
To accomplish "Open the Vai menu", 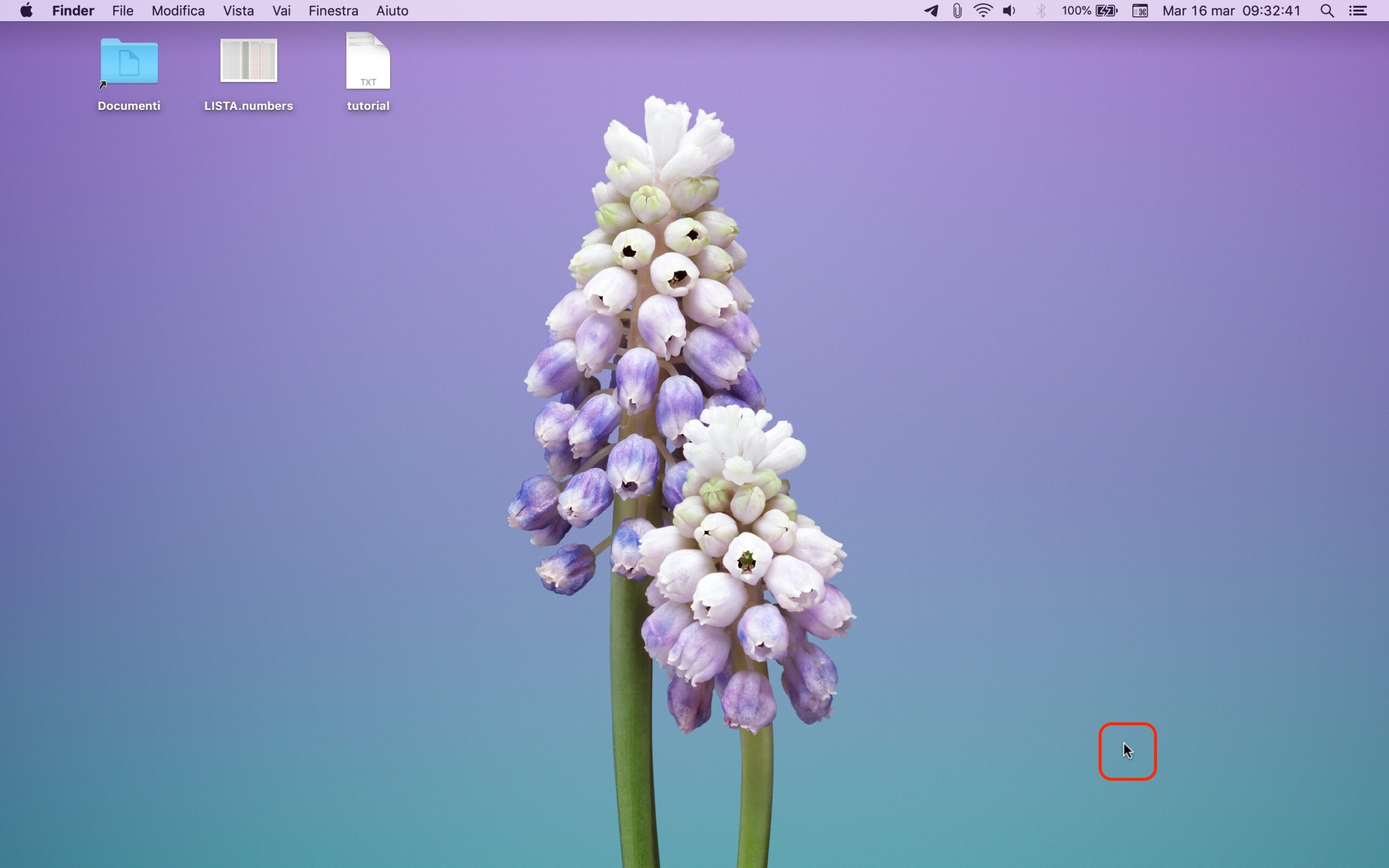I will point(281,11).
